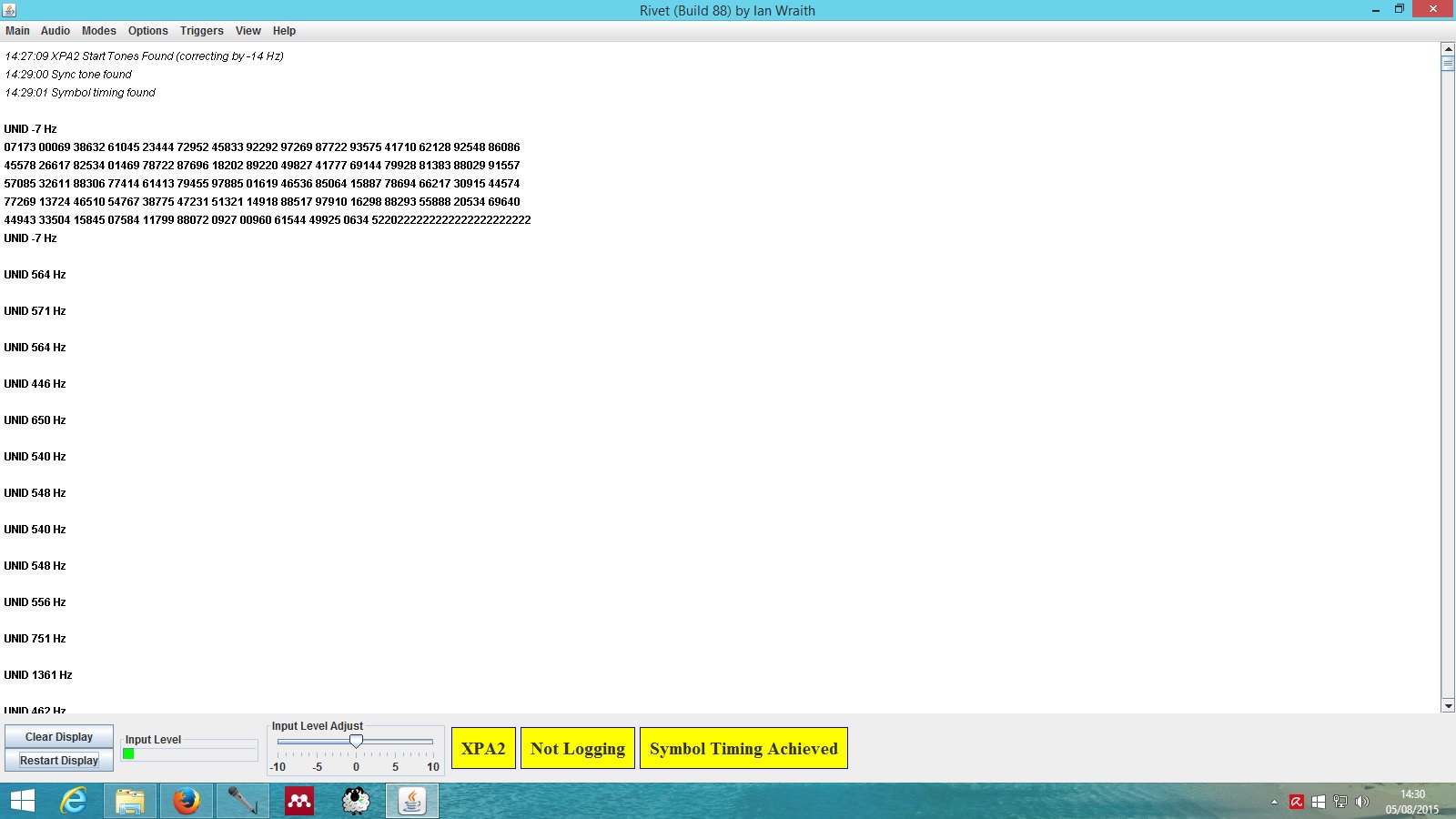Click the data row starting with 44943
Image resolution: width=1456 pixels, height=819 pixels.
point(268,220)
